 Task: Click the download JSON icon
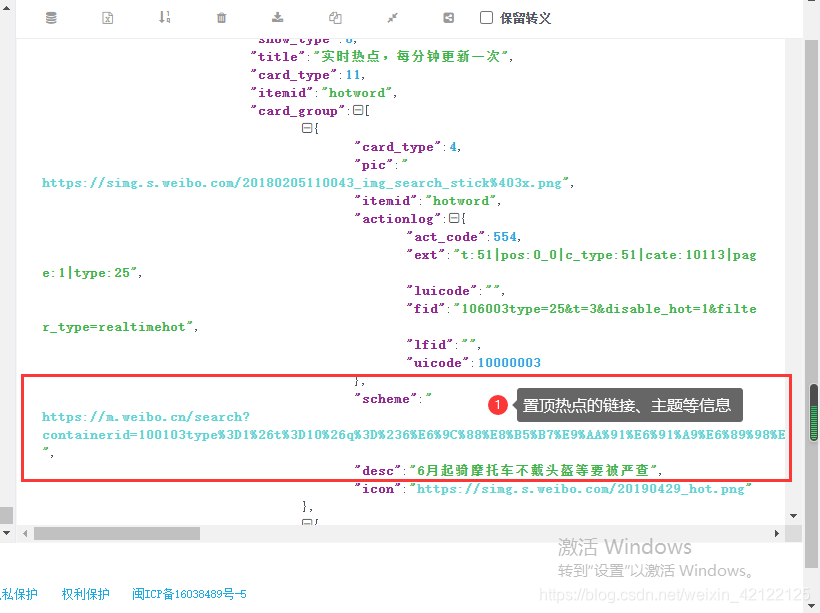pyautogui.click(x=278, y=18)
